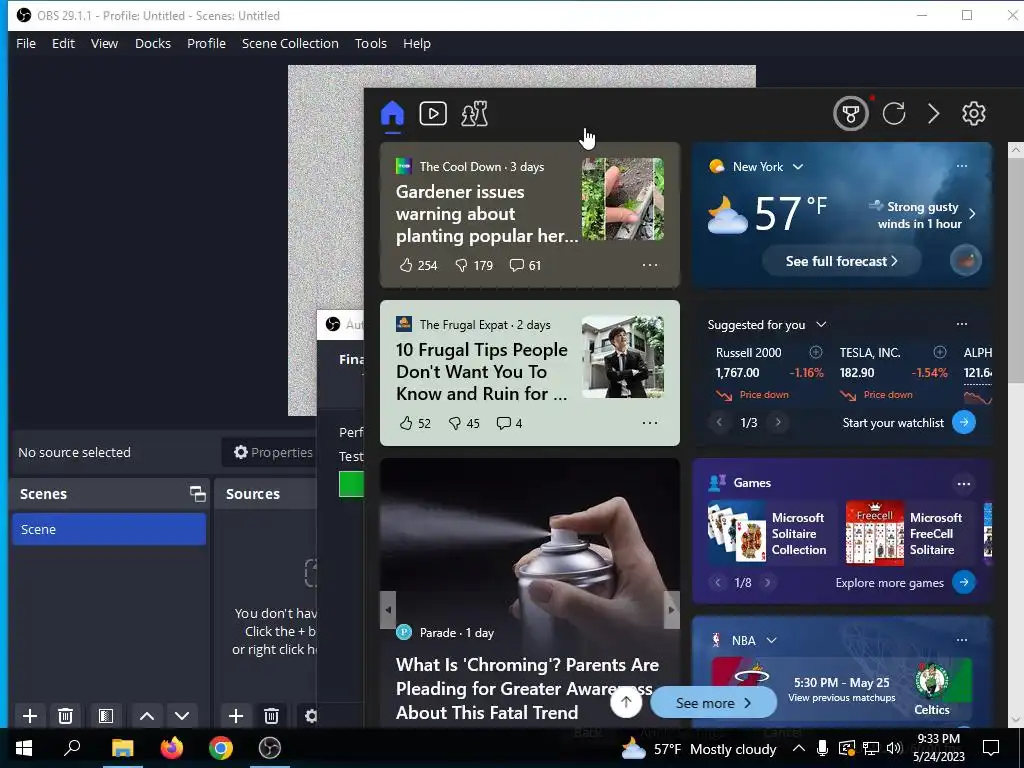Open scene filters icon in Scenes toolbar

(106, 716)
